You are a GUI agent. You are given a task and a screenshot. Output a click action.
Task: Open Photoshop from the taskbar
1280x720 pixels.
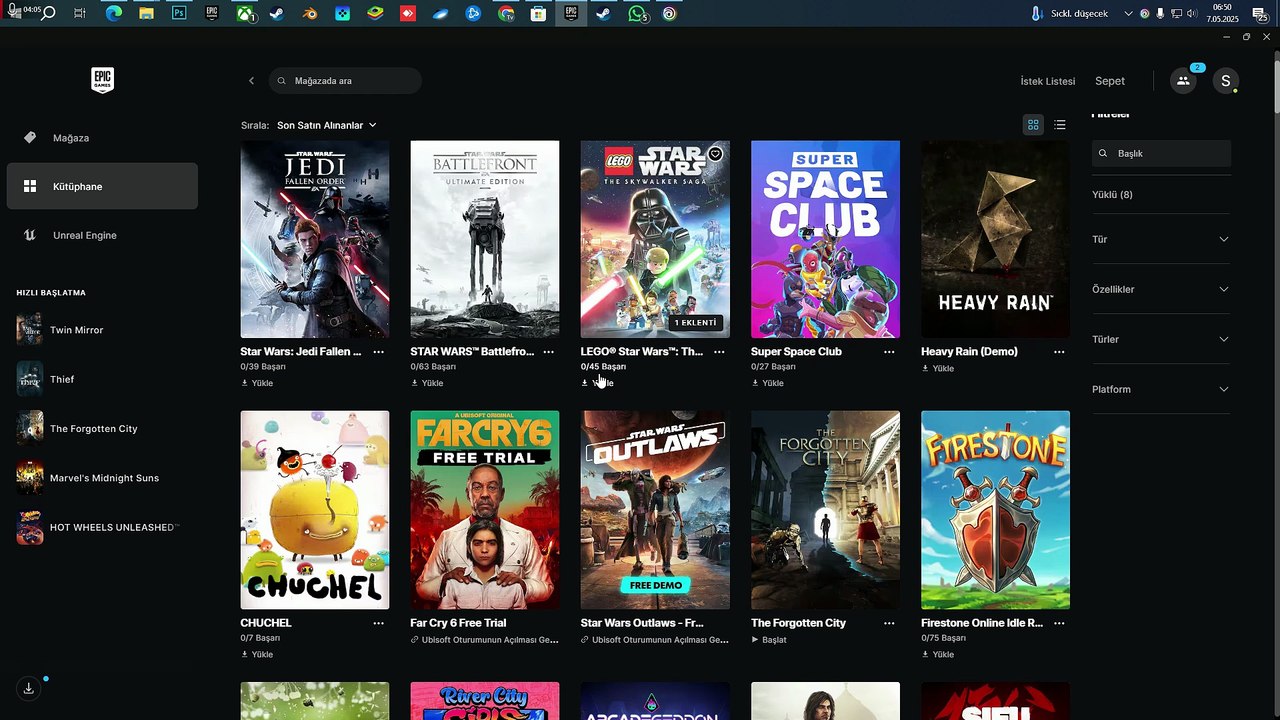179,14
